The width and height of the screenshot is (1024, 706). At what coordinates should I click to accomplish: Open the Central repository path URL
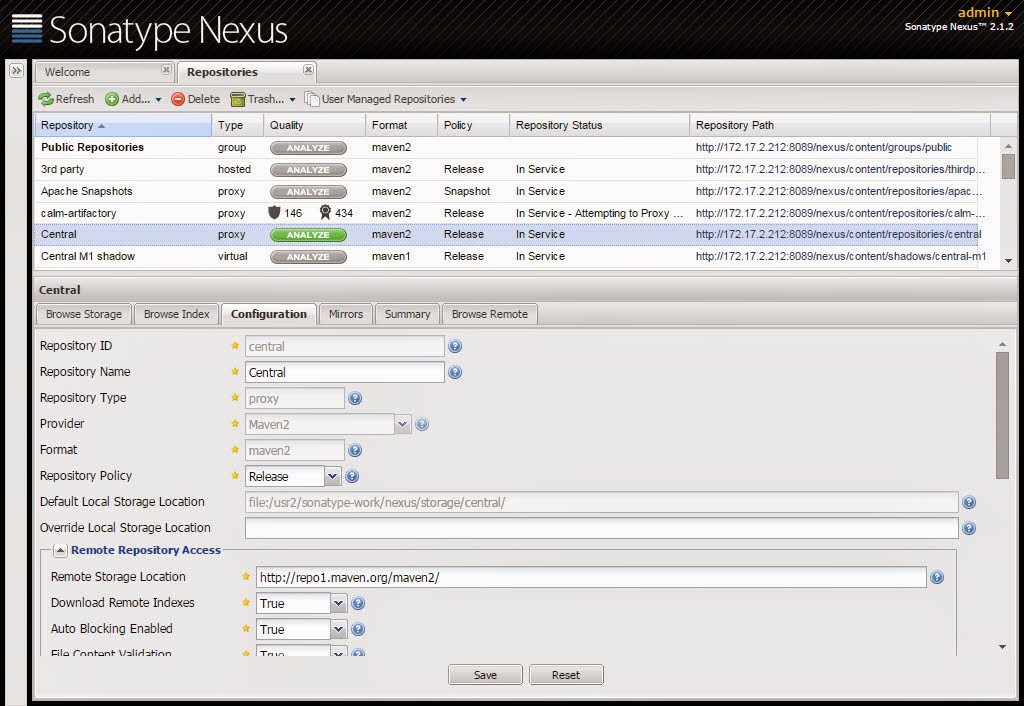click(838, 234)
